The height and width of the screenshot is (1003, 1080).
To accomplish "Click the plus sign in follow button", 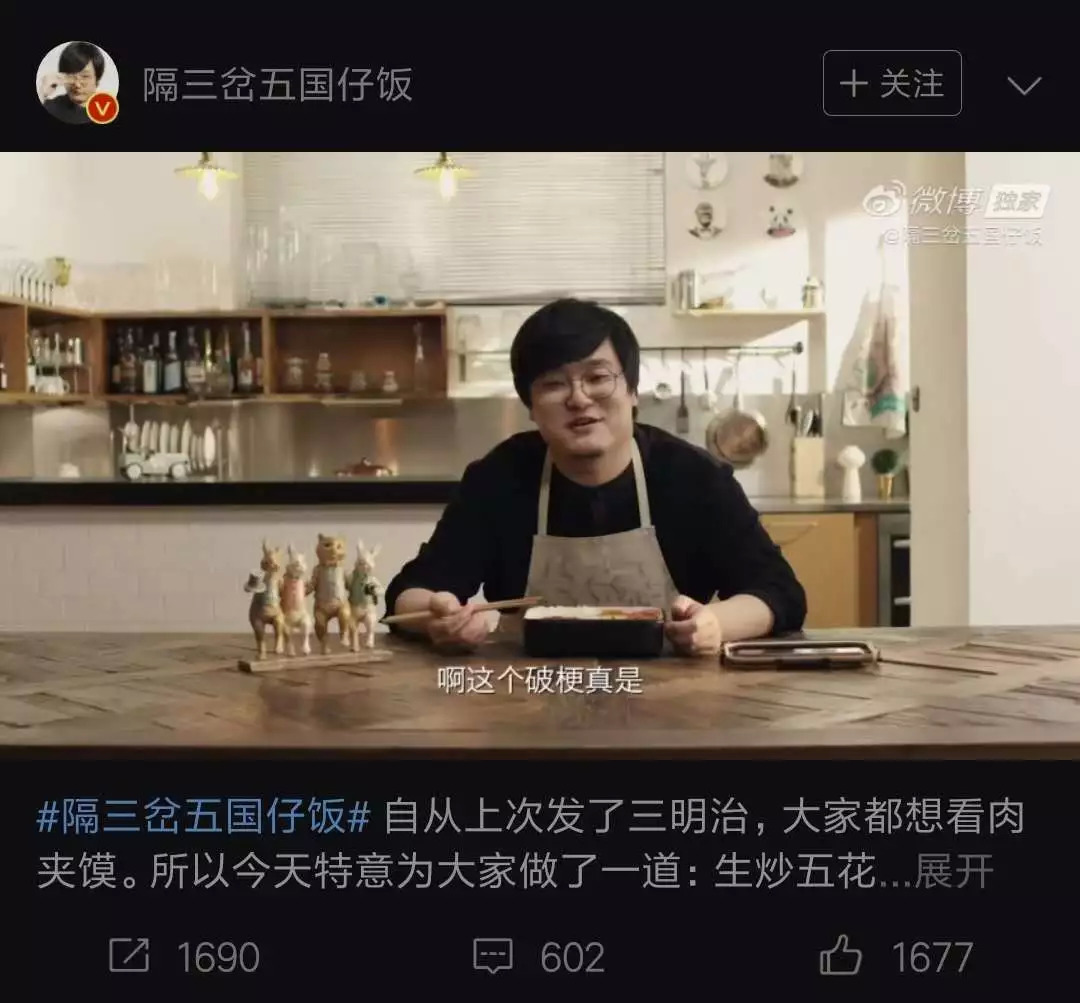I will pyautogui.click(x=853, y=84).
